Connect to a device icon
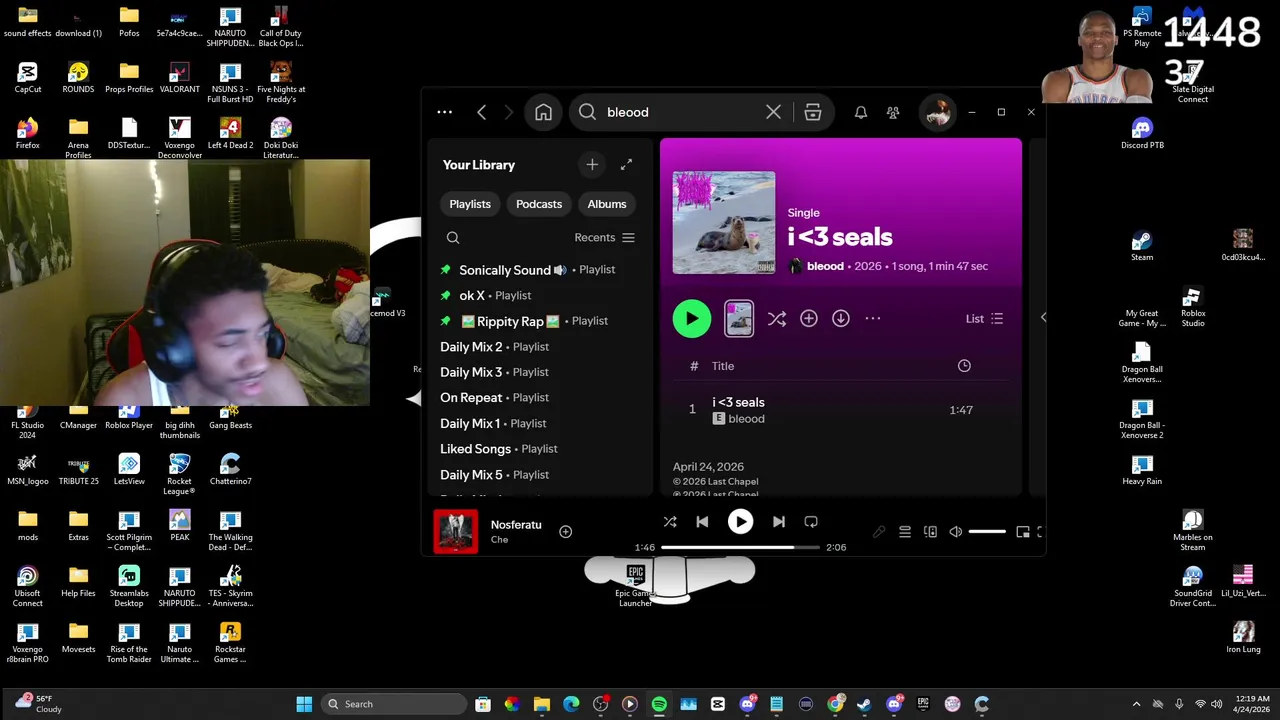Screen dimensions: 1280x720 [x=930, y=532]
